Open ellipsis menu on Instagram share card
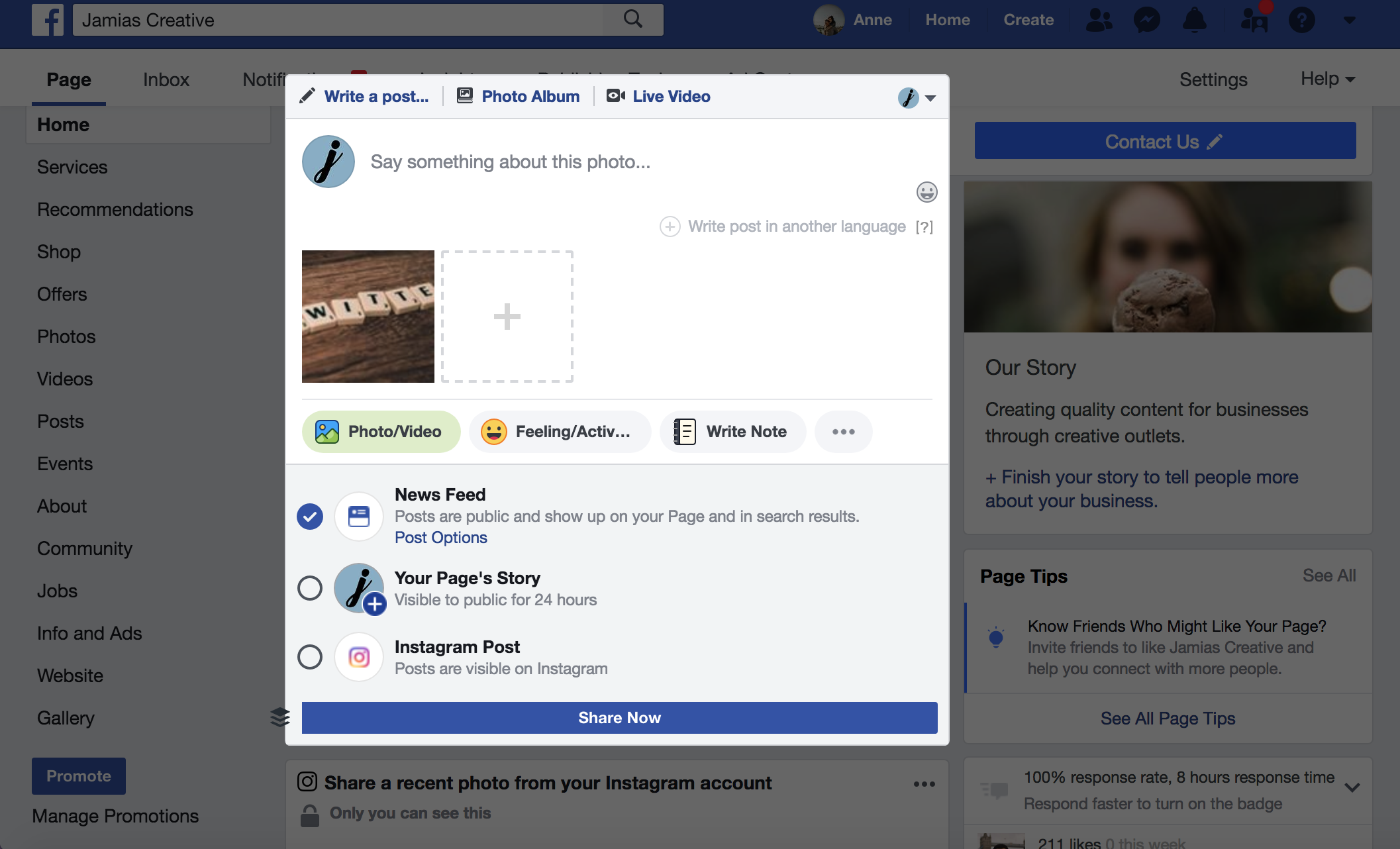The image size is (1400, 849). [925, 784]
